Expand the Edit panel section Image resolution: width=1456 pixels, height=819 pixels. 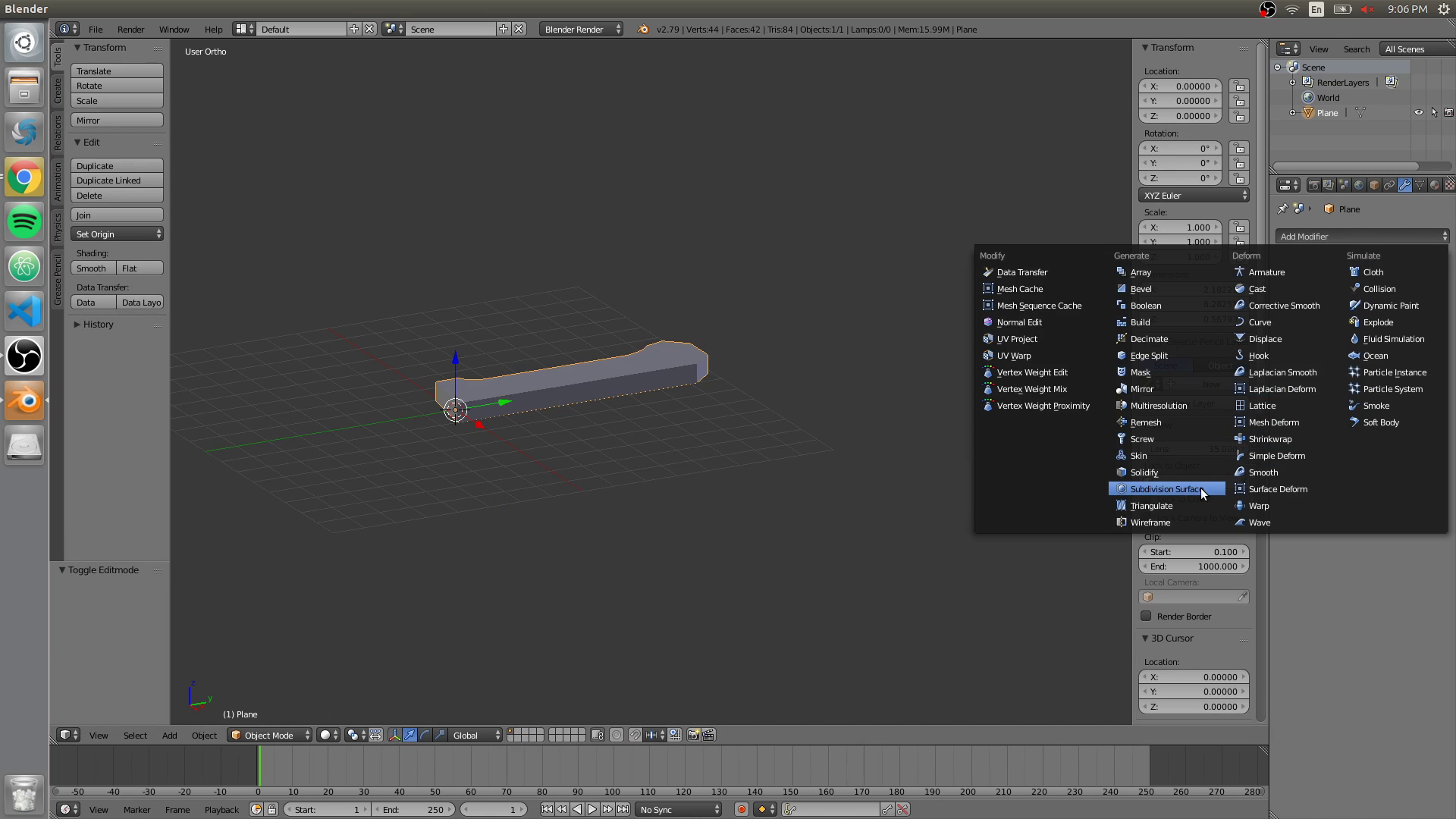coord(78,142)
